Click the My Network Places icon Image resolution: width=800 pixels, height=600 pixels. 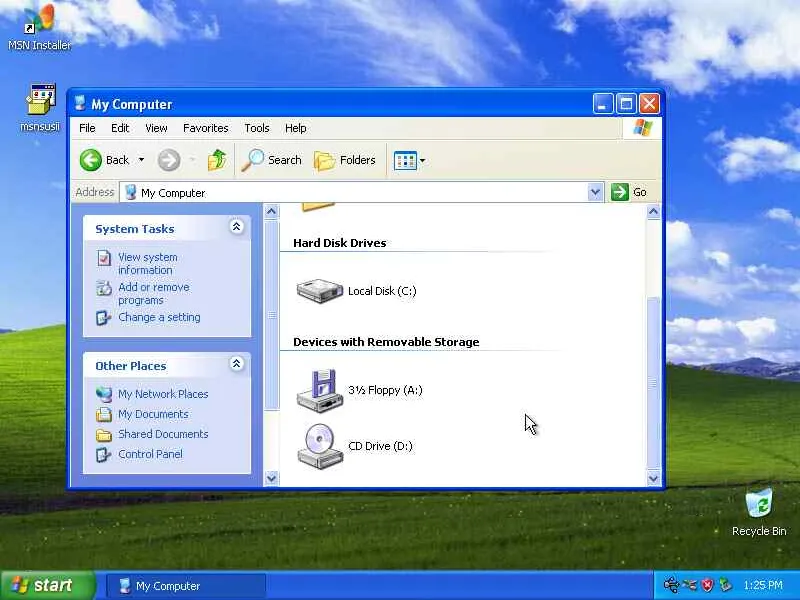pos(104,394)
